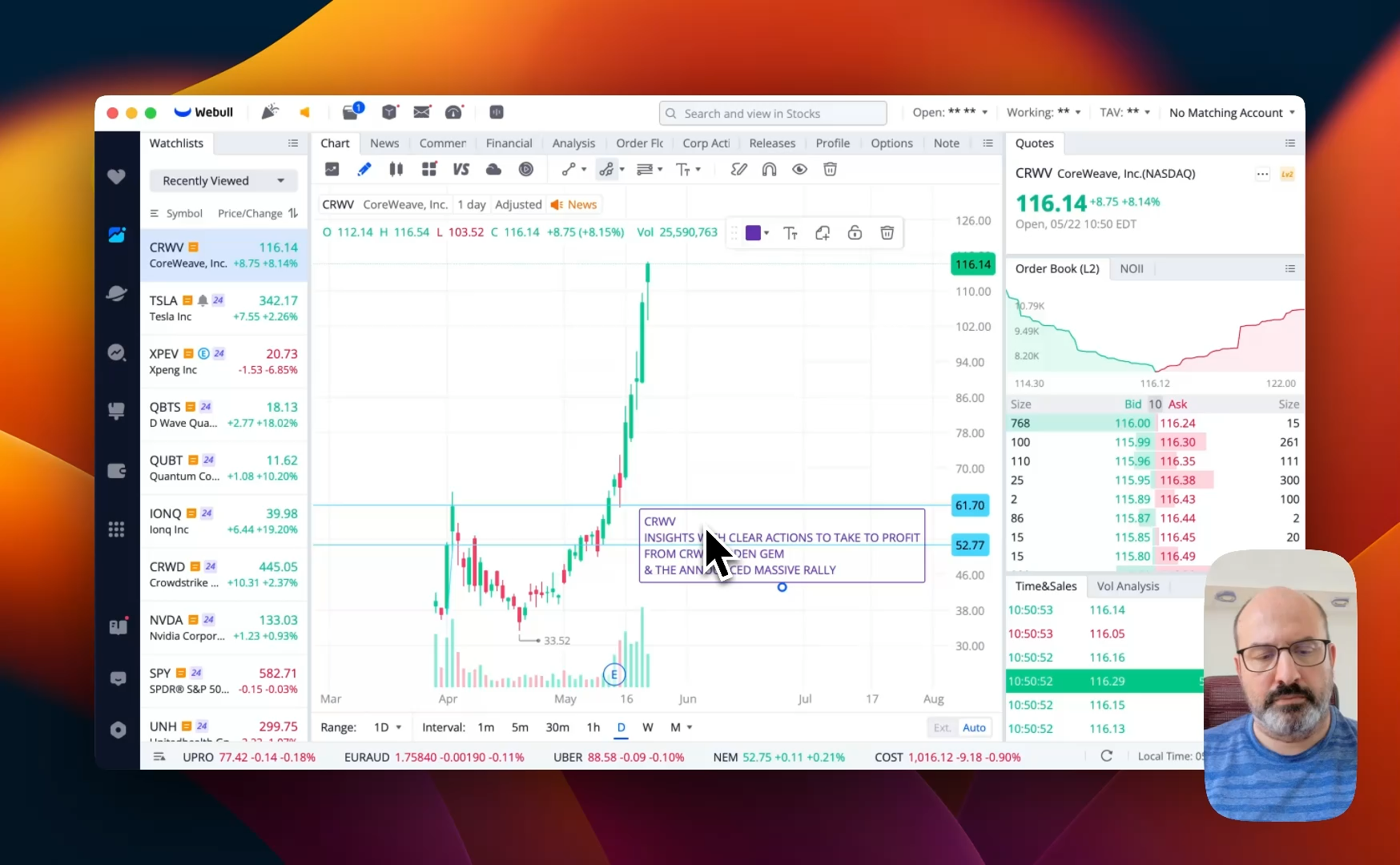
Task: Toggle the lock on the annotation
Action: coord(855,233)
